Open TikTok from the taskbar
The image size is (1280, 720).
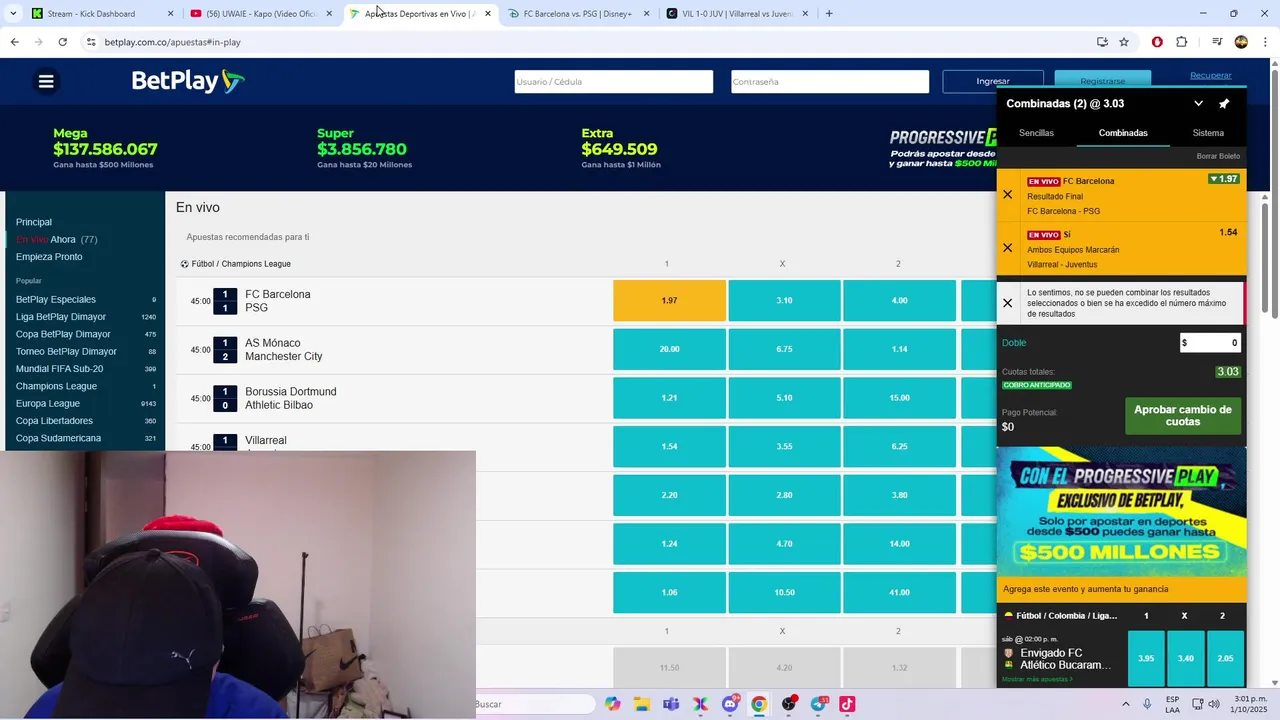847,704
